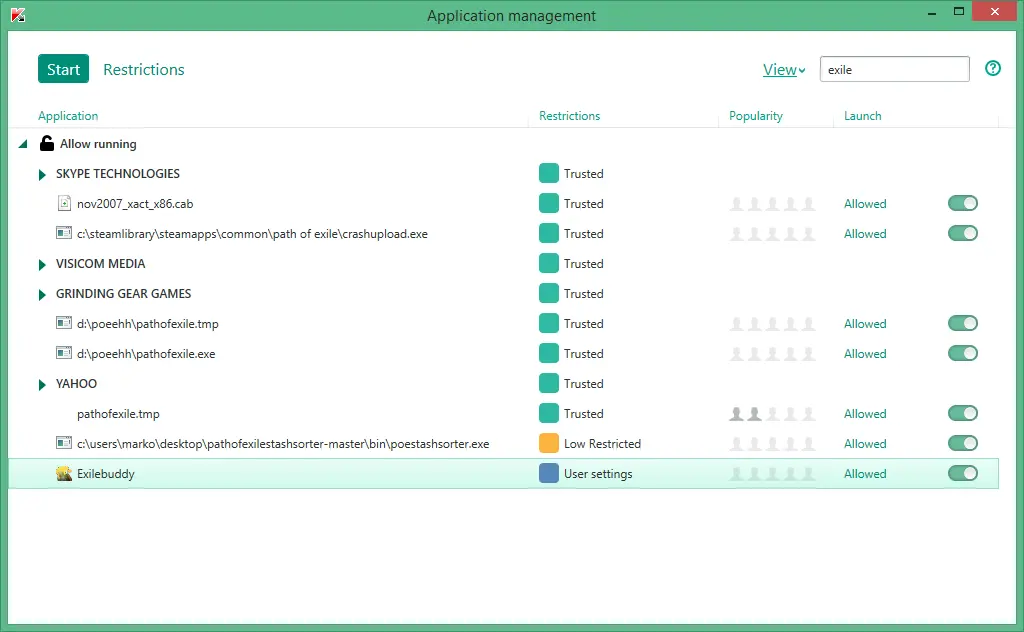The image size is (1024, 632).
Task: Click Trusted label for YAHOO group
Action: click(x=584, y=384)
